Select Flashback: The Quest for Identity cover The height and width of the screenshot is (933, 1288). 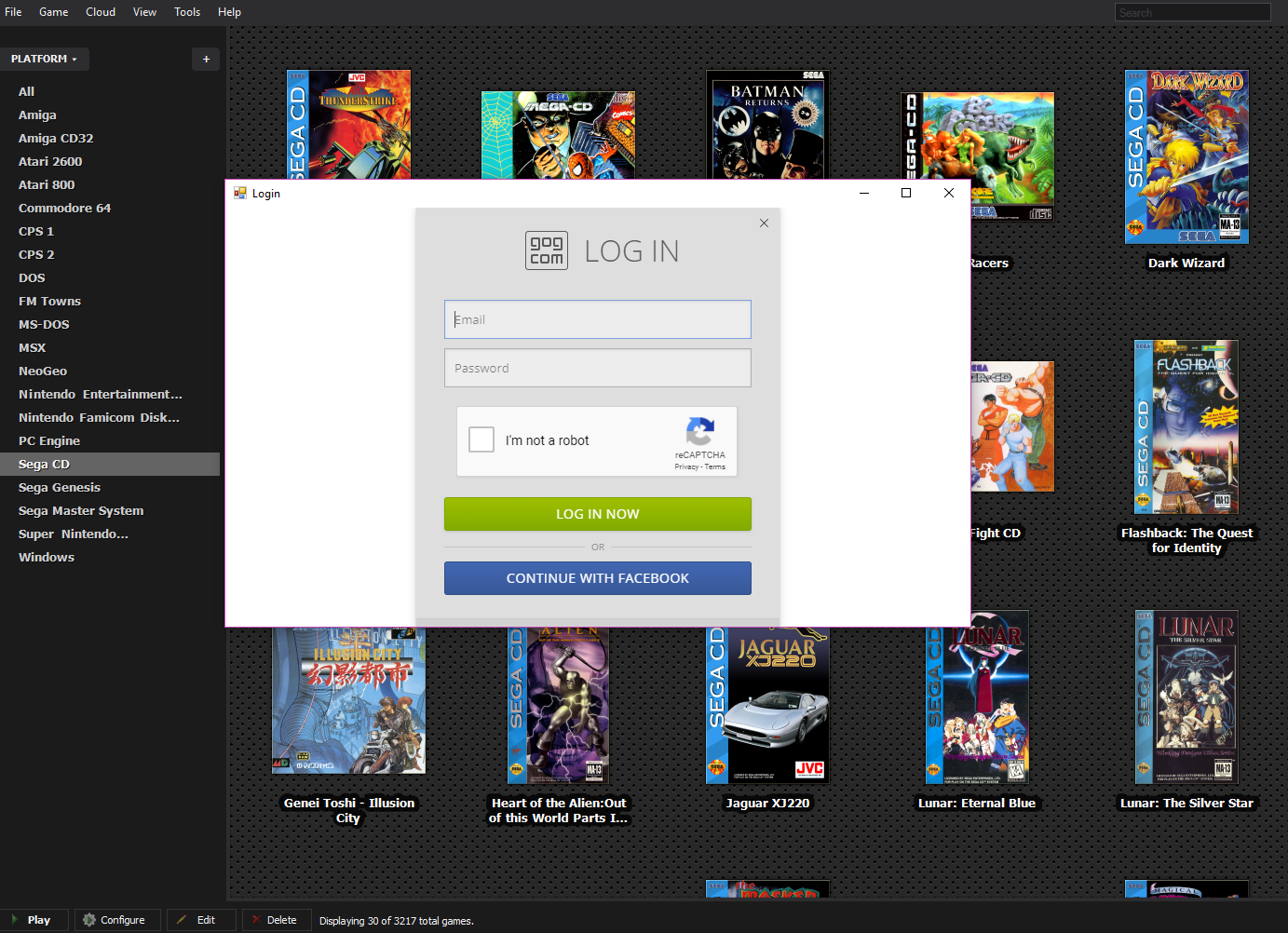pos(1186,426)
